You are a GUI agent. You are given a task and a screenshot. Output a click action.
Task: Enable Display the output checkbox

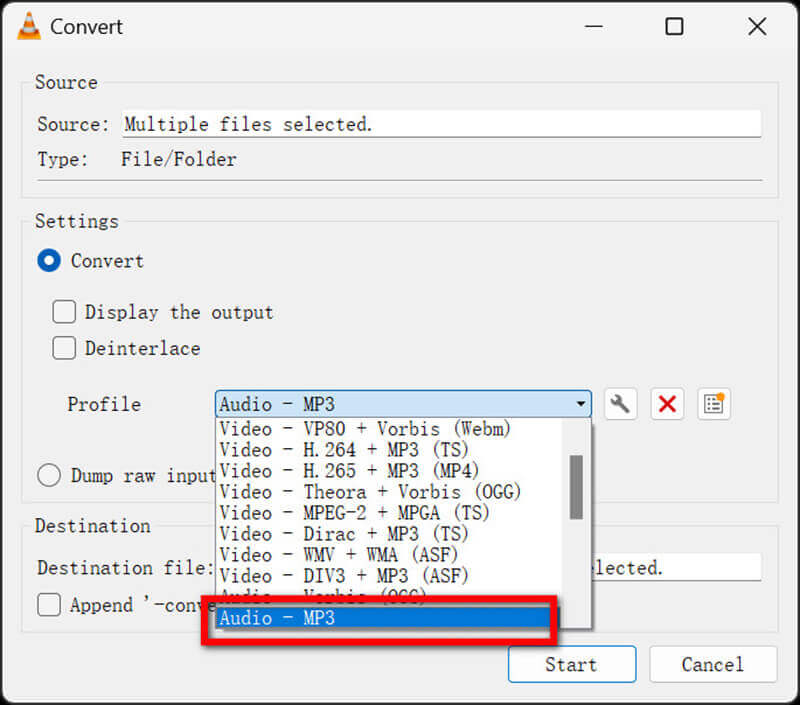tap(64, 312)
